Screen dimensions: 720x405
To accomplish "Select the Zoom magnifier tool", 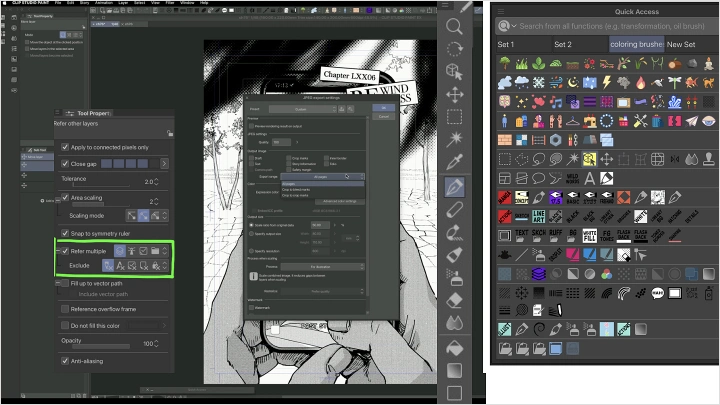I will pyautogui.click(x=454, y=26).
